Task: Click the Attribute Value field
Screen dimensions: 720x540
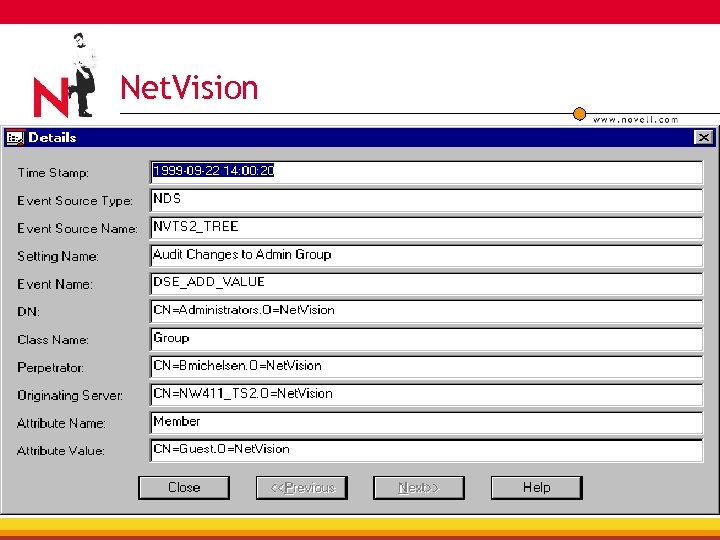Action: point(426,450)
